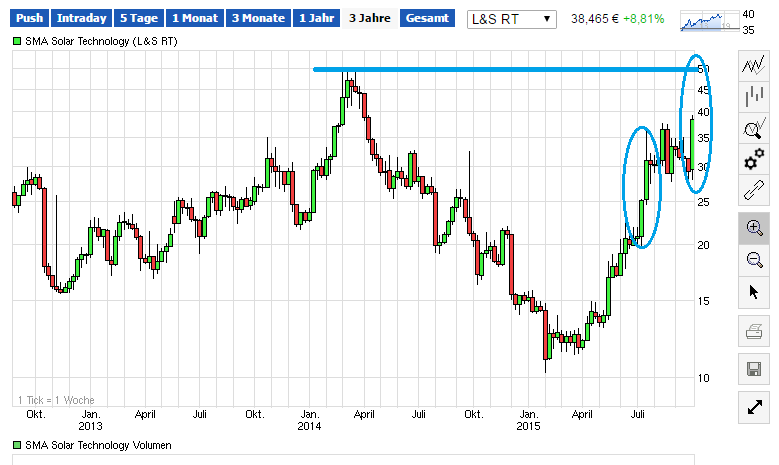Viewport: 779px width, 465px height.
Task: Switch to 1 Jahr timeframe
Action: (316, 18)
